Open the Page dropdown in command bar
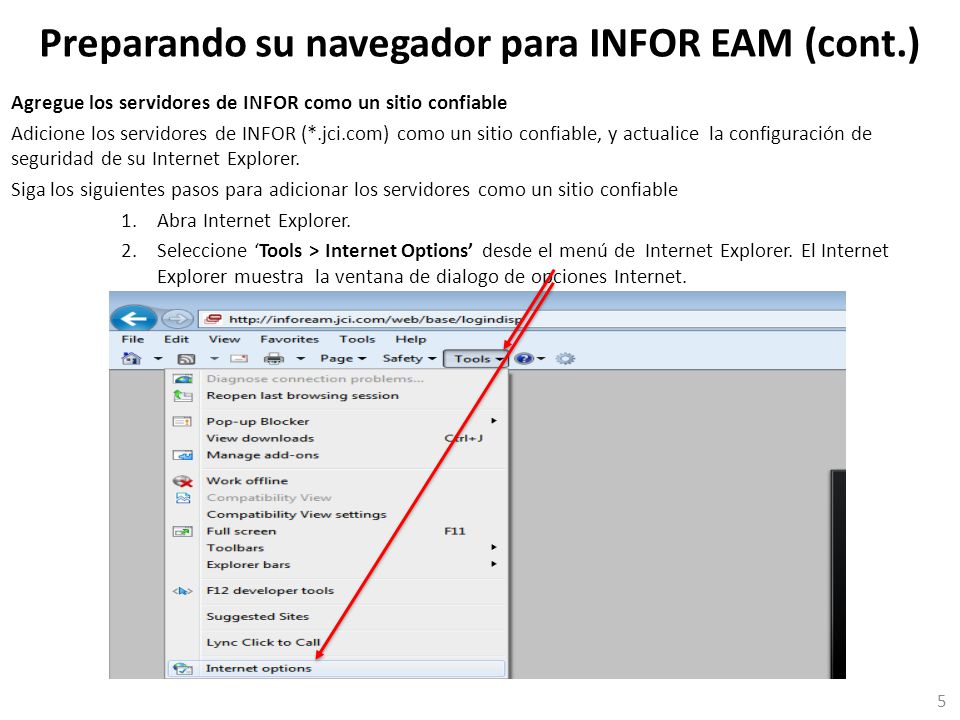The image size is (960, 720). click(x=343, y=359)
